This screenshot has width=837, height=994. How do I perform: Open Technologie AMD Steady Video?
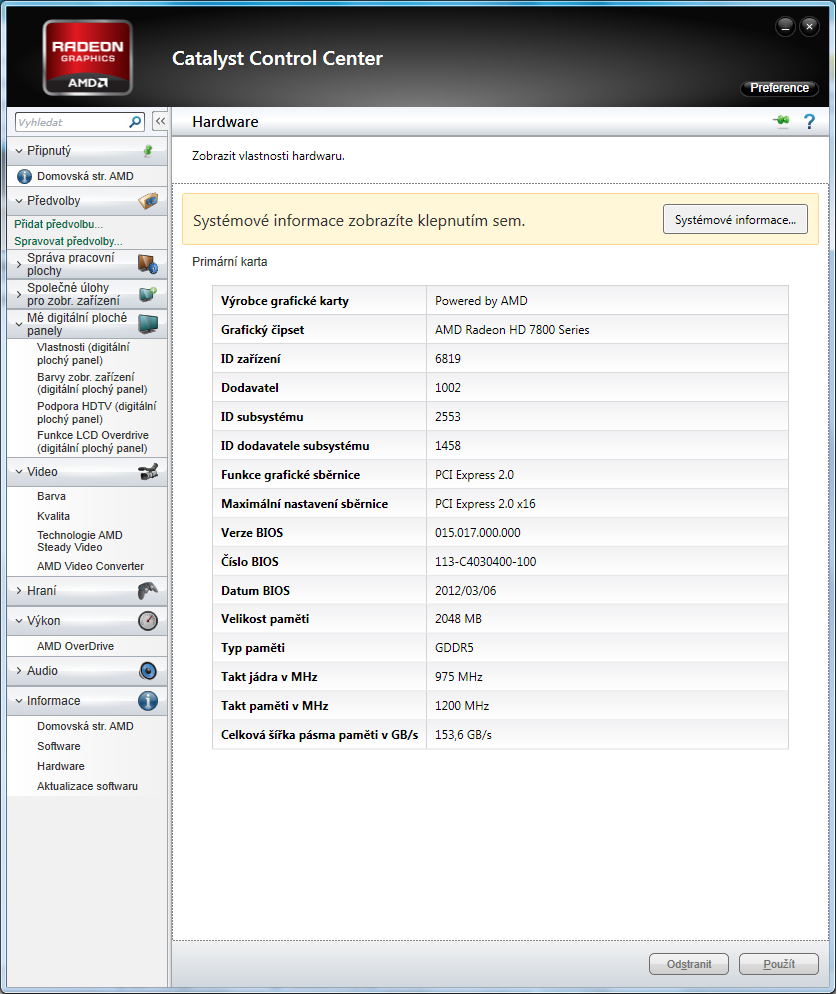[x=80, y=541]
